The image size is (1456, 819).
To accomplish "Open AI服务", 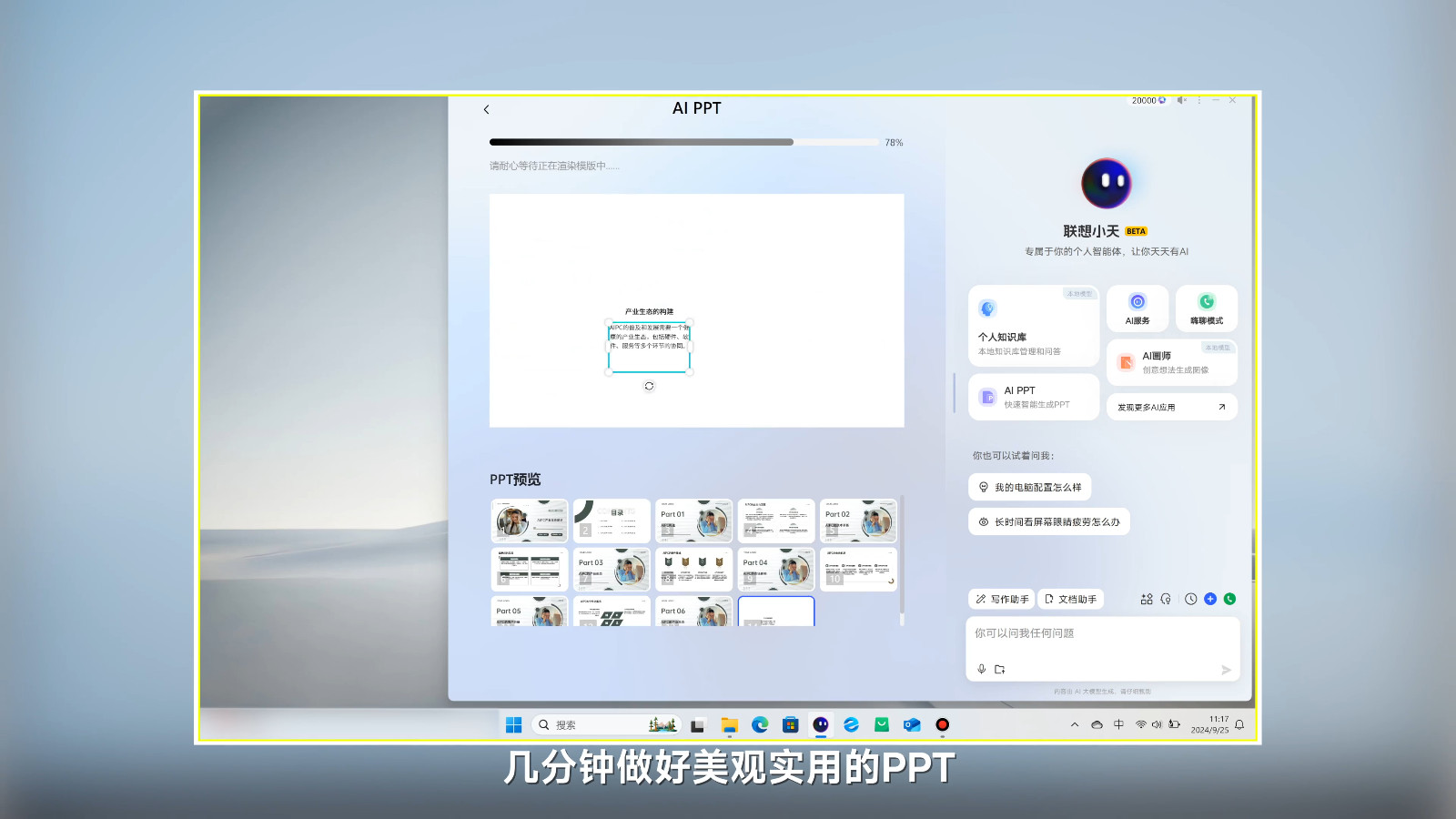I will (1137, 308).
